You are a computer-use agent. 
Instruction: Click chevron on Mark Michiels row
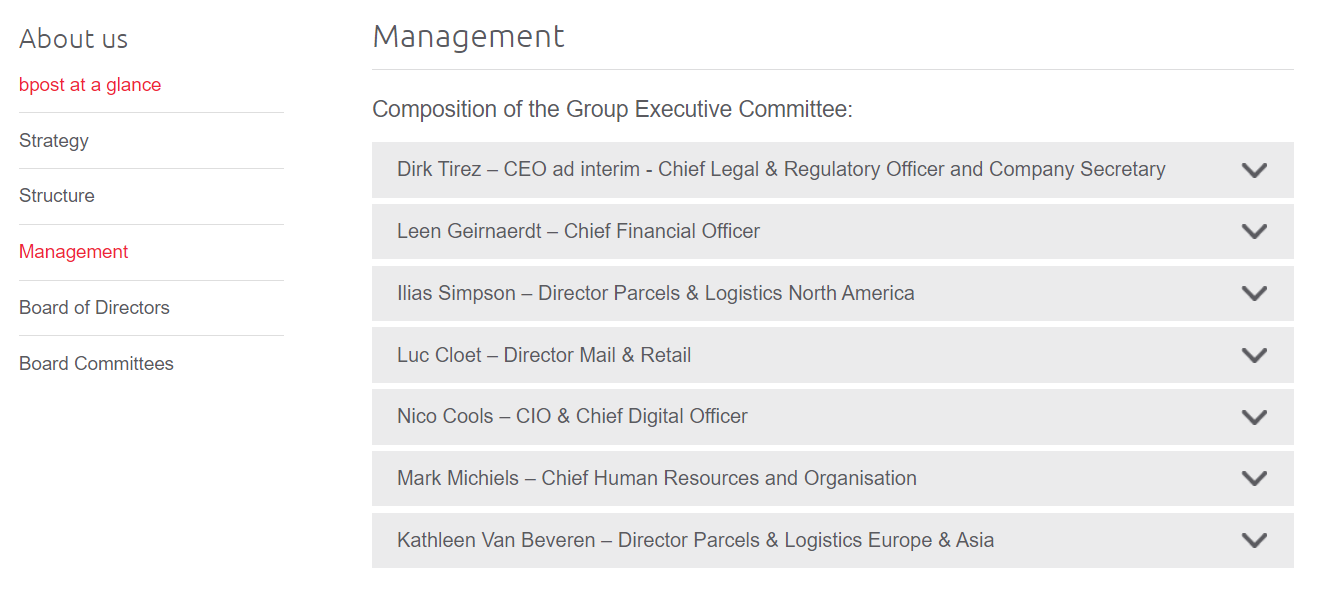(1254, 479)
